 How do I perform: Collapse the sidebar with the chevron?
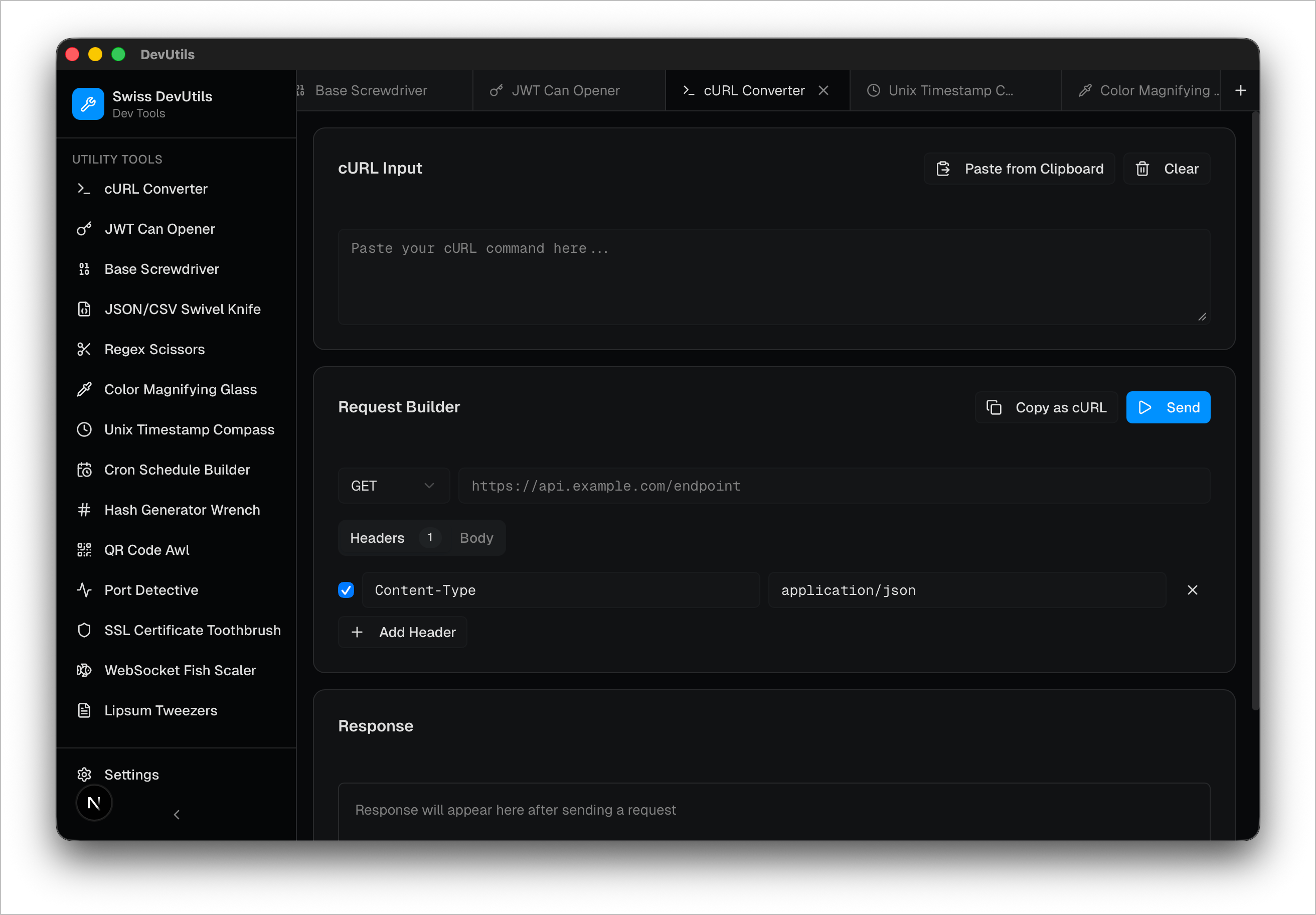177,815
